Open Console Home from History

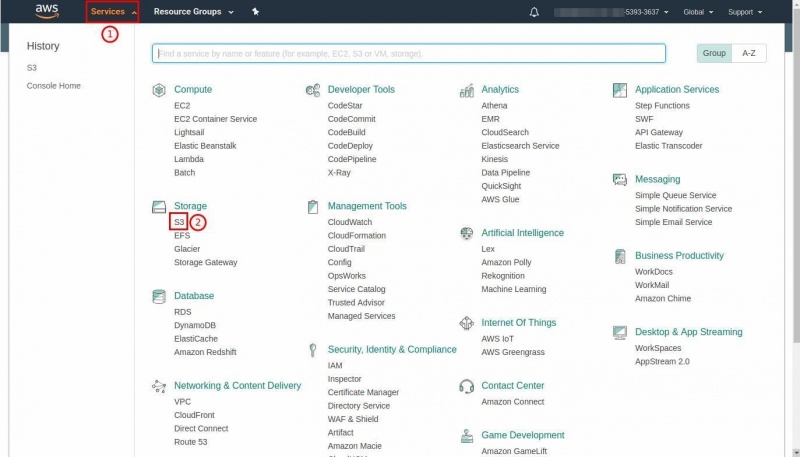click(x=54, y=86)
